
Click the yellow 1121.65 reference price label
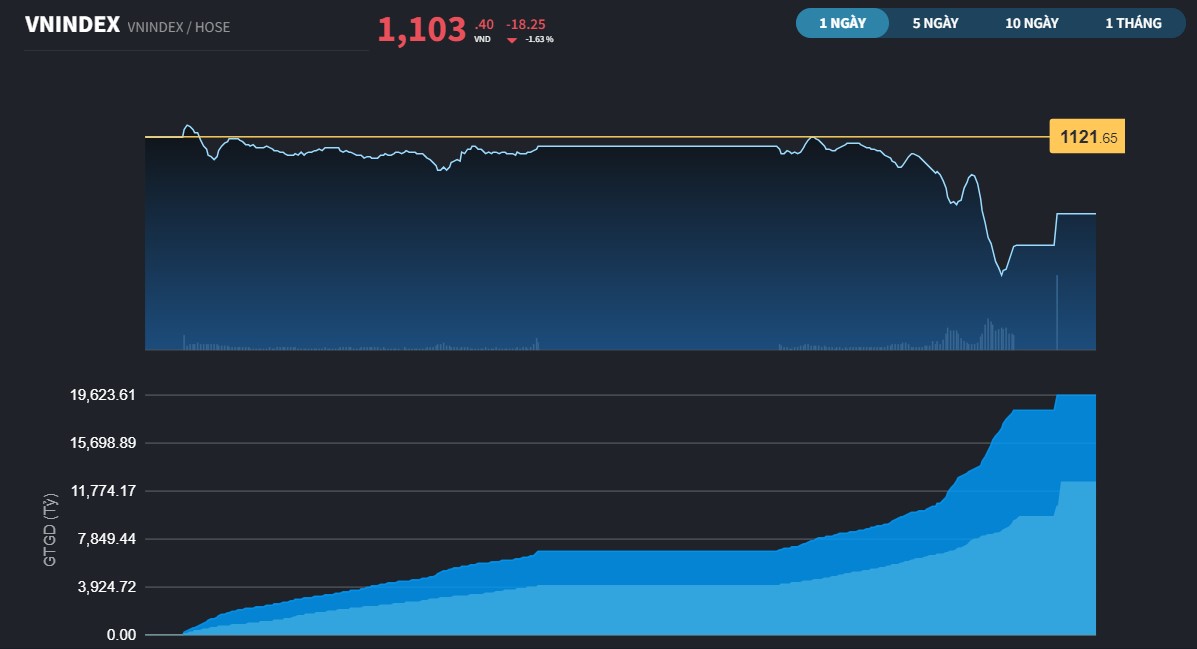[1087, 137]
